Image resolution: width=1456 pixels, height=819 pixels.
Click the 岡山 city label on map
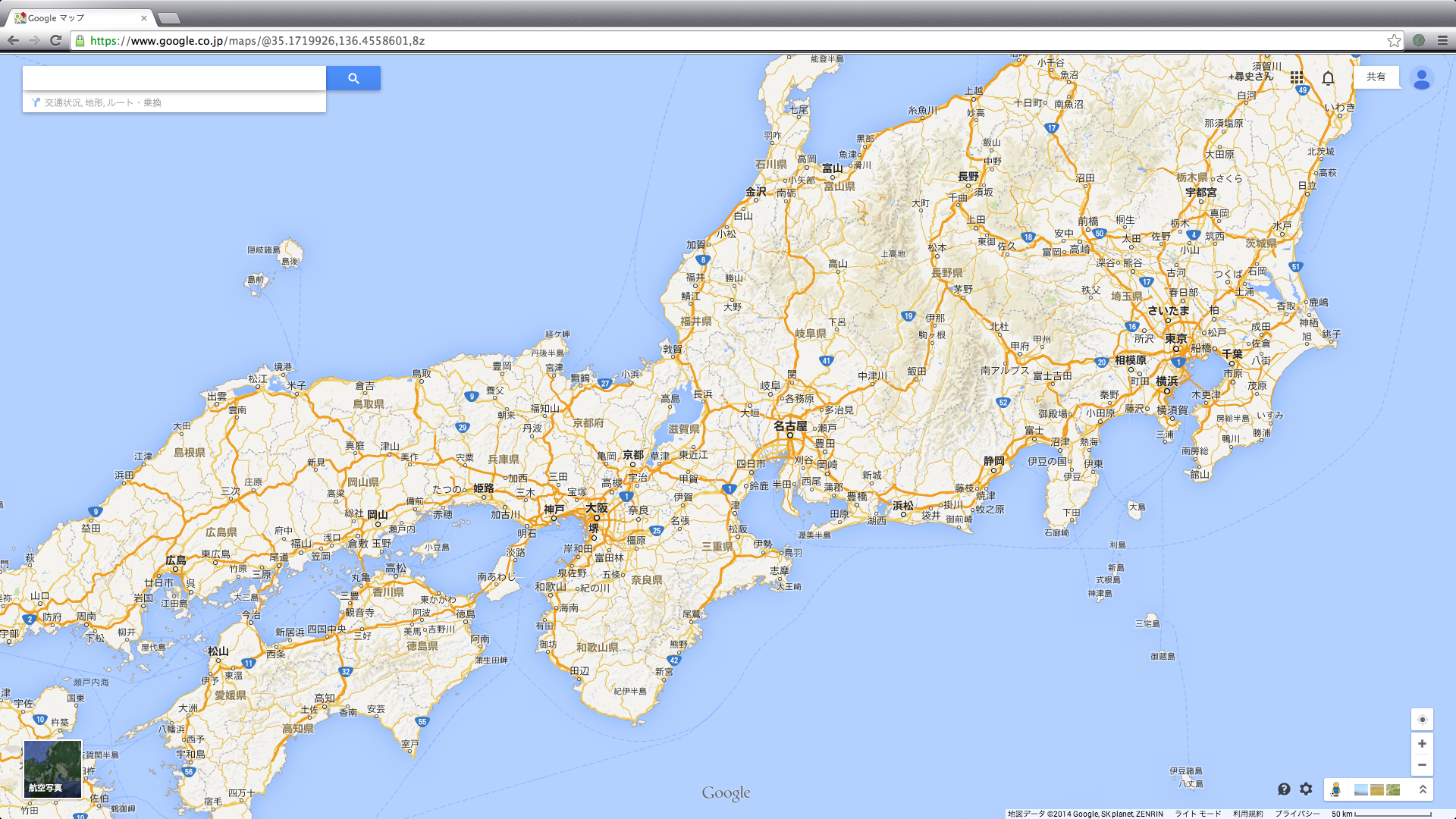378,514
